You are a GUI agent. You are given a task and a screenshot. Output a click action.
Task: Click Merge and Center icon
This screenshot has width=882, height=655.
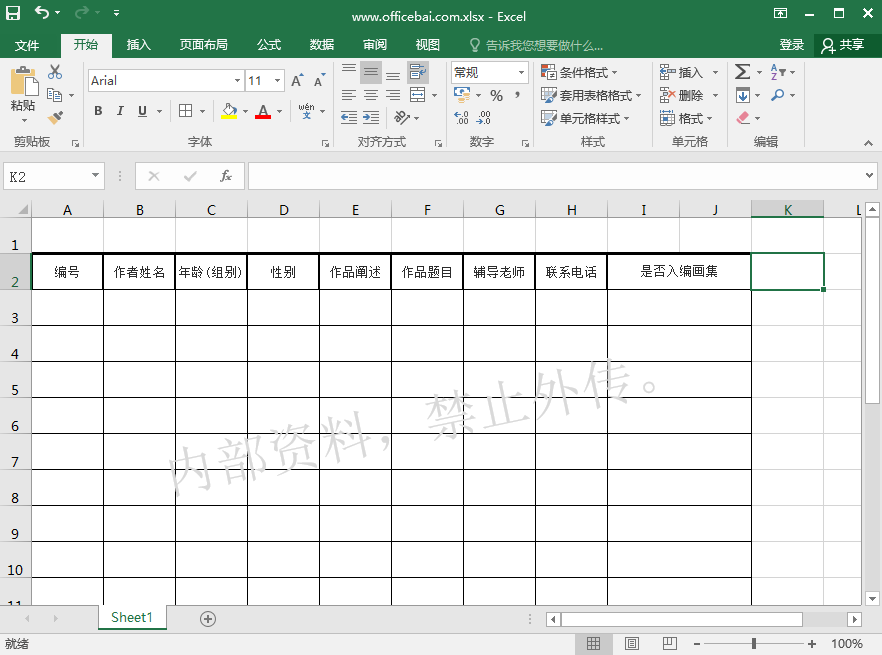[418, 95]
